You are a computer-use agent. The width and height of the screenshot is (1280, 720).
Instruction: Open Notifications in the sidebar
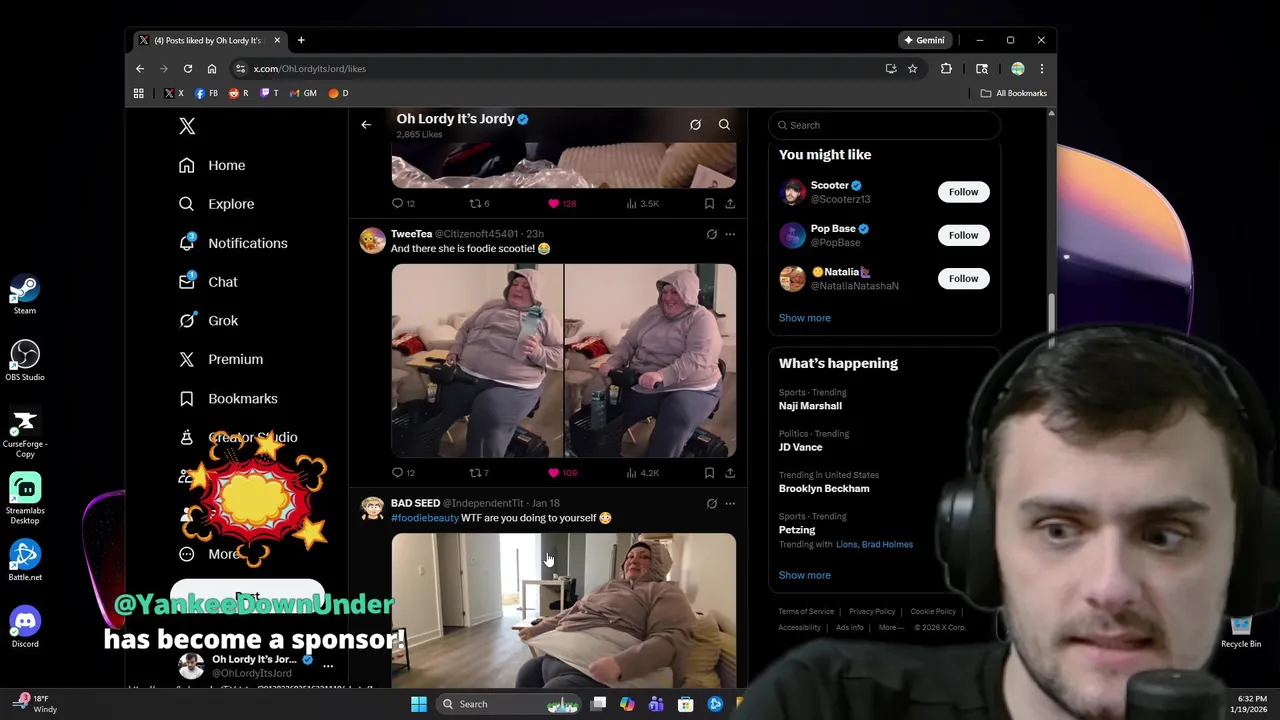[x=233, y=243]
